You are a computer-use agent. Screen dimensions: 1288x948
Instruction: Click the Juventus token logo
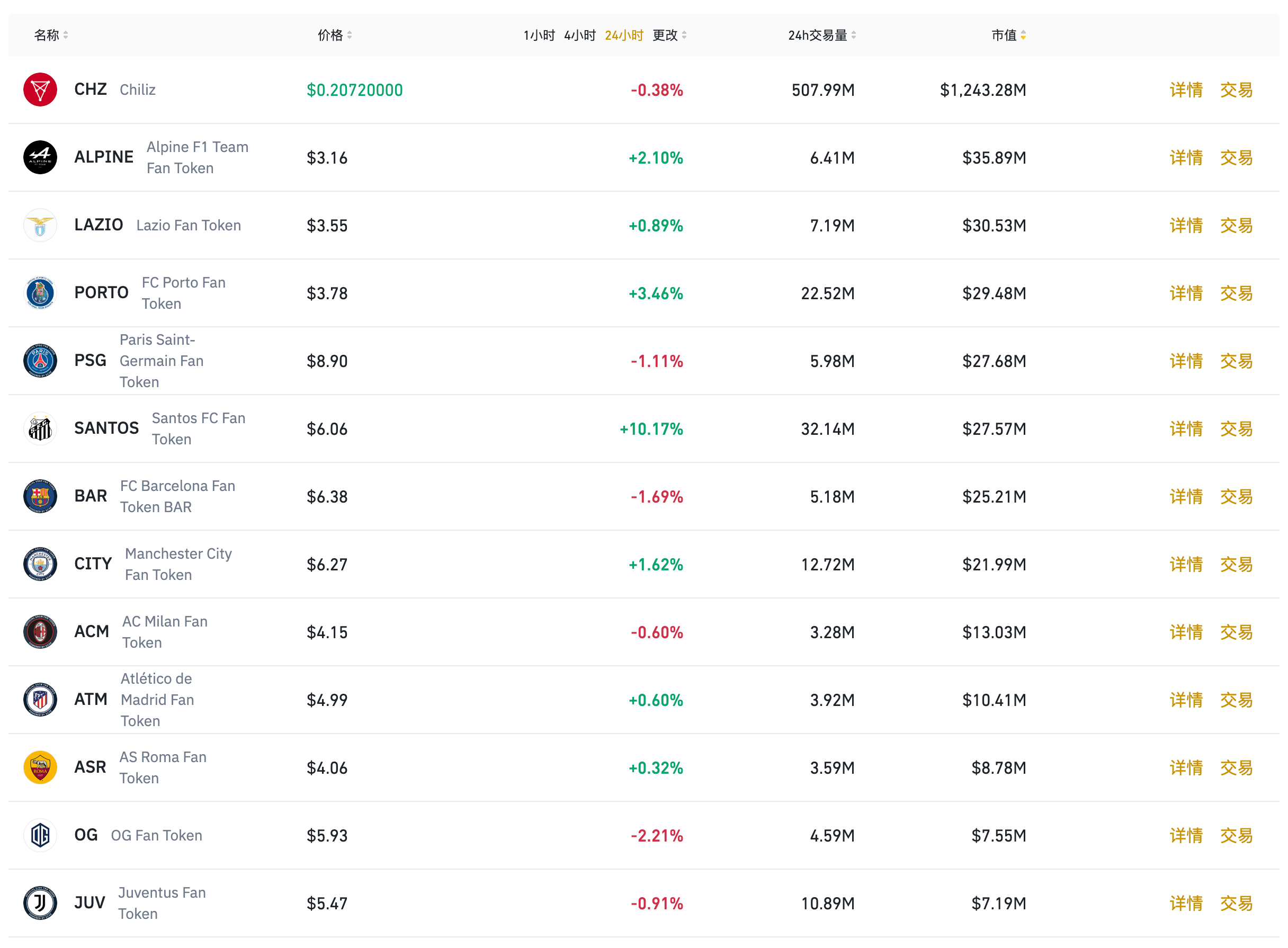(40, 902)
